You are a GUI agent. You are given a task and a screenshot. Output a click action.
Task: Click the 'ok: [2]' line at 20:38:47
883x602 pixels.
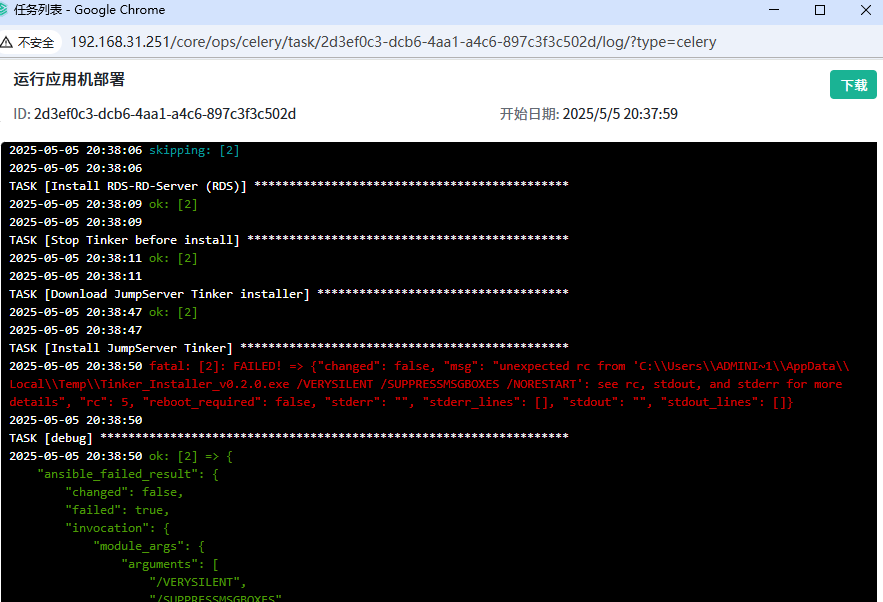(x=173, y=312)
